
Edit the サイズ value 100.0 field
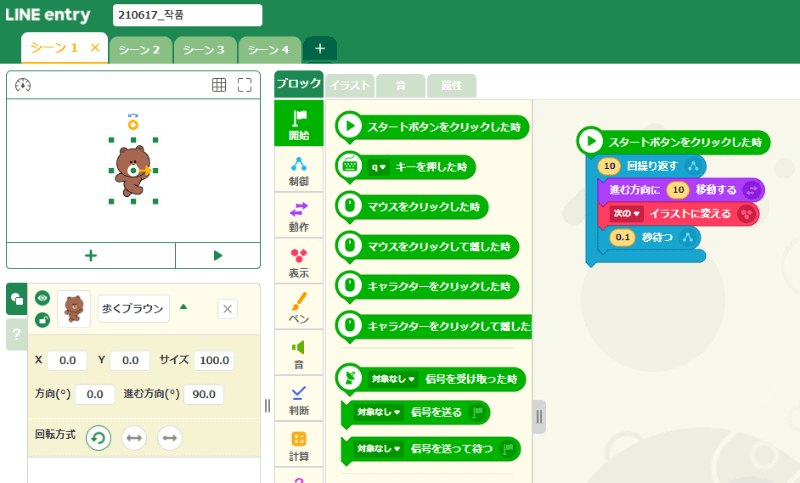[x=214, y=360]
